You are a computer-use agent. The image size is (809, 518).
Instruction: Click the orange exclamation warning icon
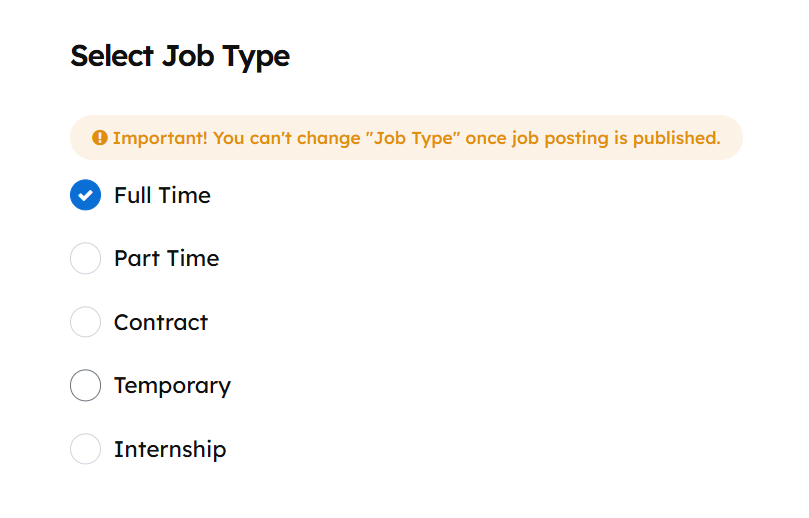coord(99,138)
